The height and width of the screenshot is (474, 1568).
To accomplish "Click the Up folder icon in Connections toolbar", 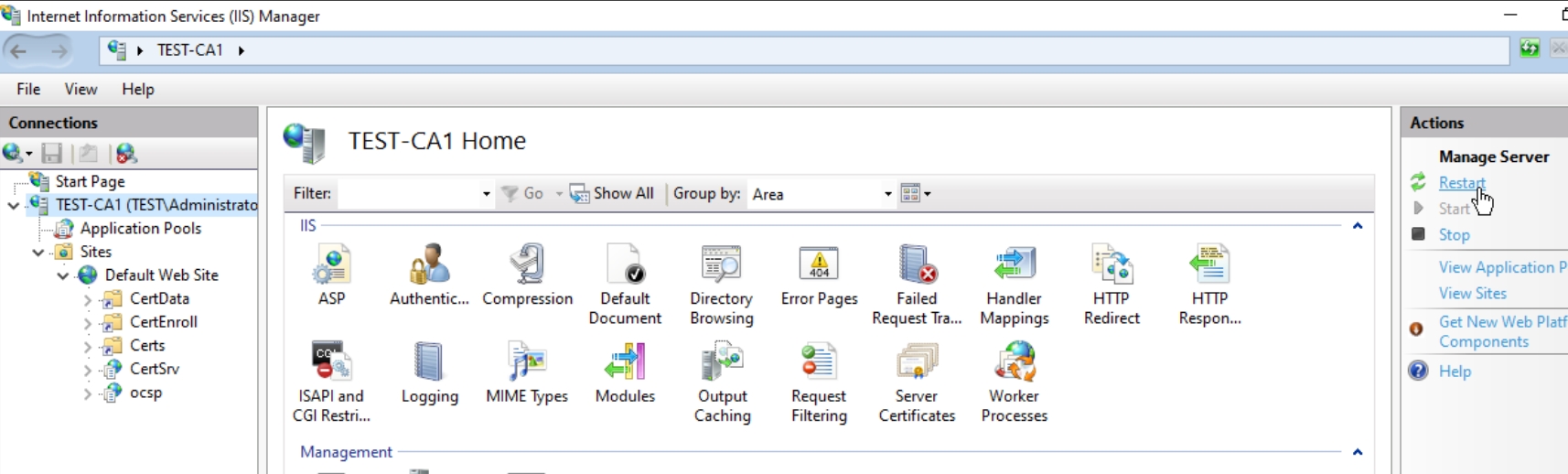I will point(88,153).
